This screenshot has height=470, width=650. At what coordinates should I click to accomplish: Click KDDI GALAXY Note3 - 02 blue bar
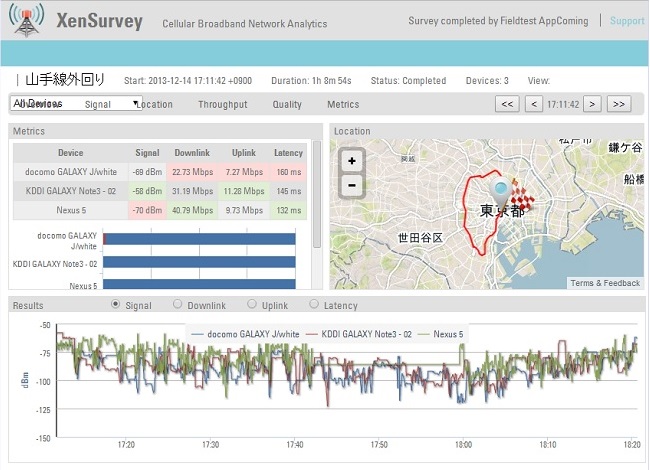tap(199, 262)
